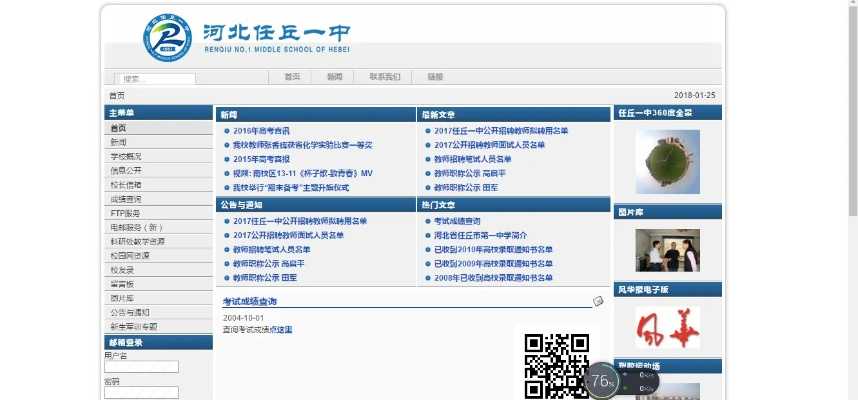Screen dimensions: 858x400
Task: Open 2017任丘一中公开招聘教师拟聘用名单 under 公告与通知
Action: point(300,221)
